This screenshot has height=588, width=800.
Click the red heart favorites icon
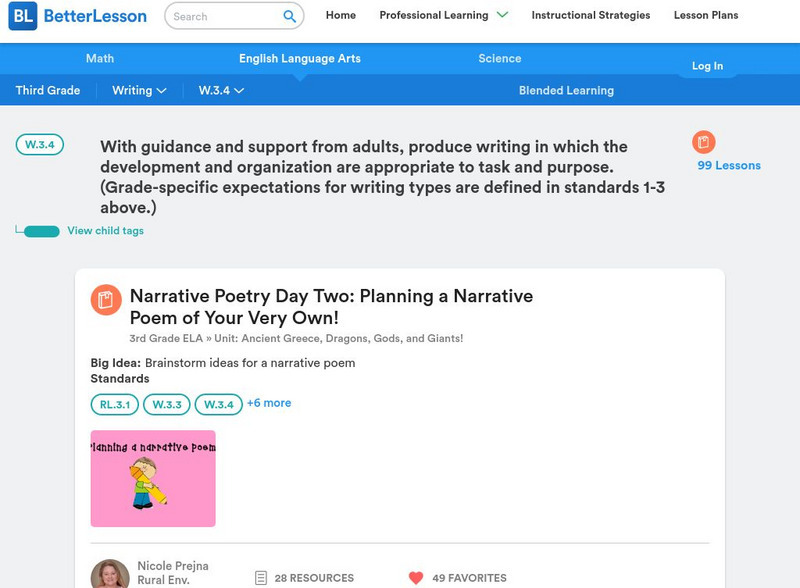click(416, 578)
